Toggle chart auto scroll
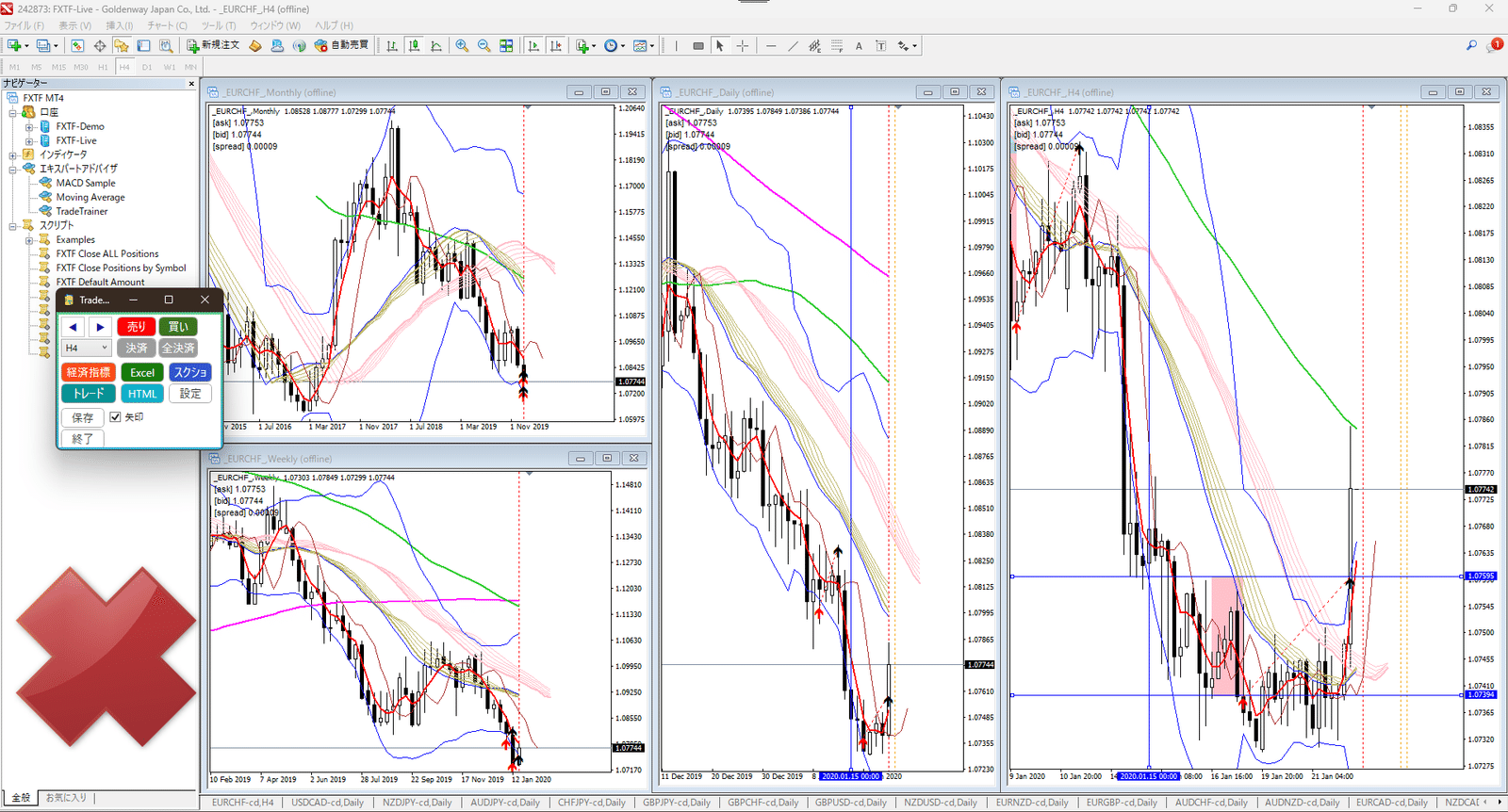Image resolution: width=1508 pixels, height=812 pixels. (533, 45)
